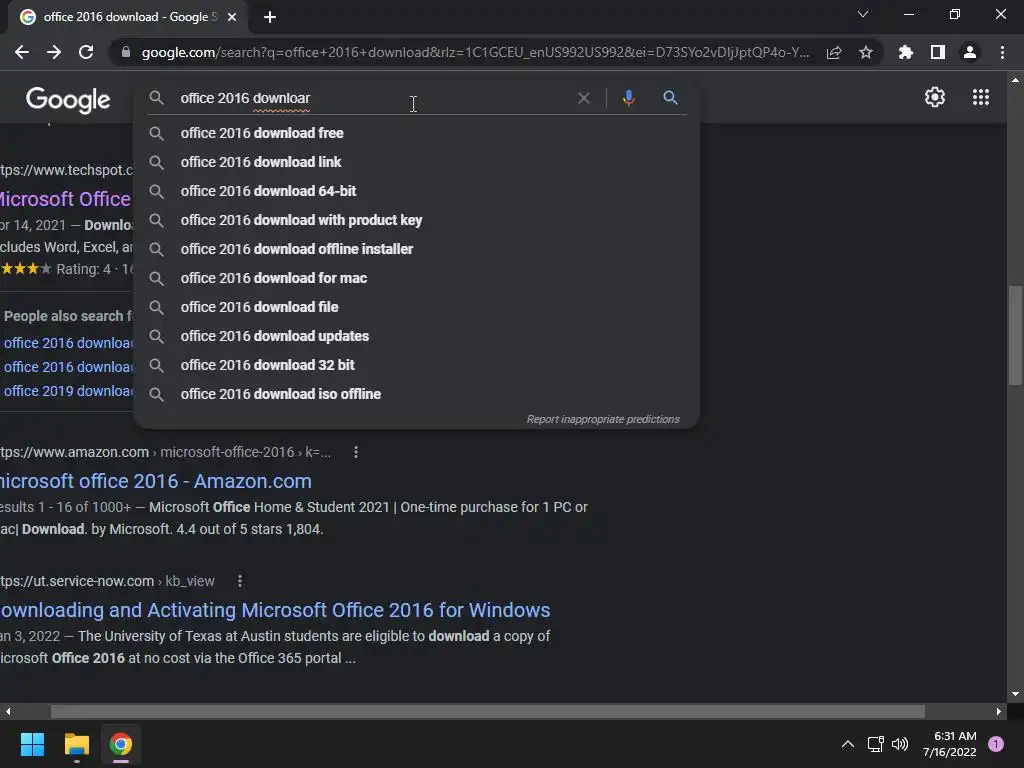Screen dimensions: 1024x768
Task: Open the tab search chevron
Action: tap(863, 14)
